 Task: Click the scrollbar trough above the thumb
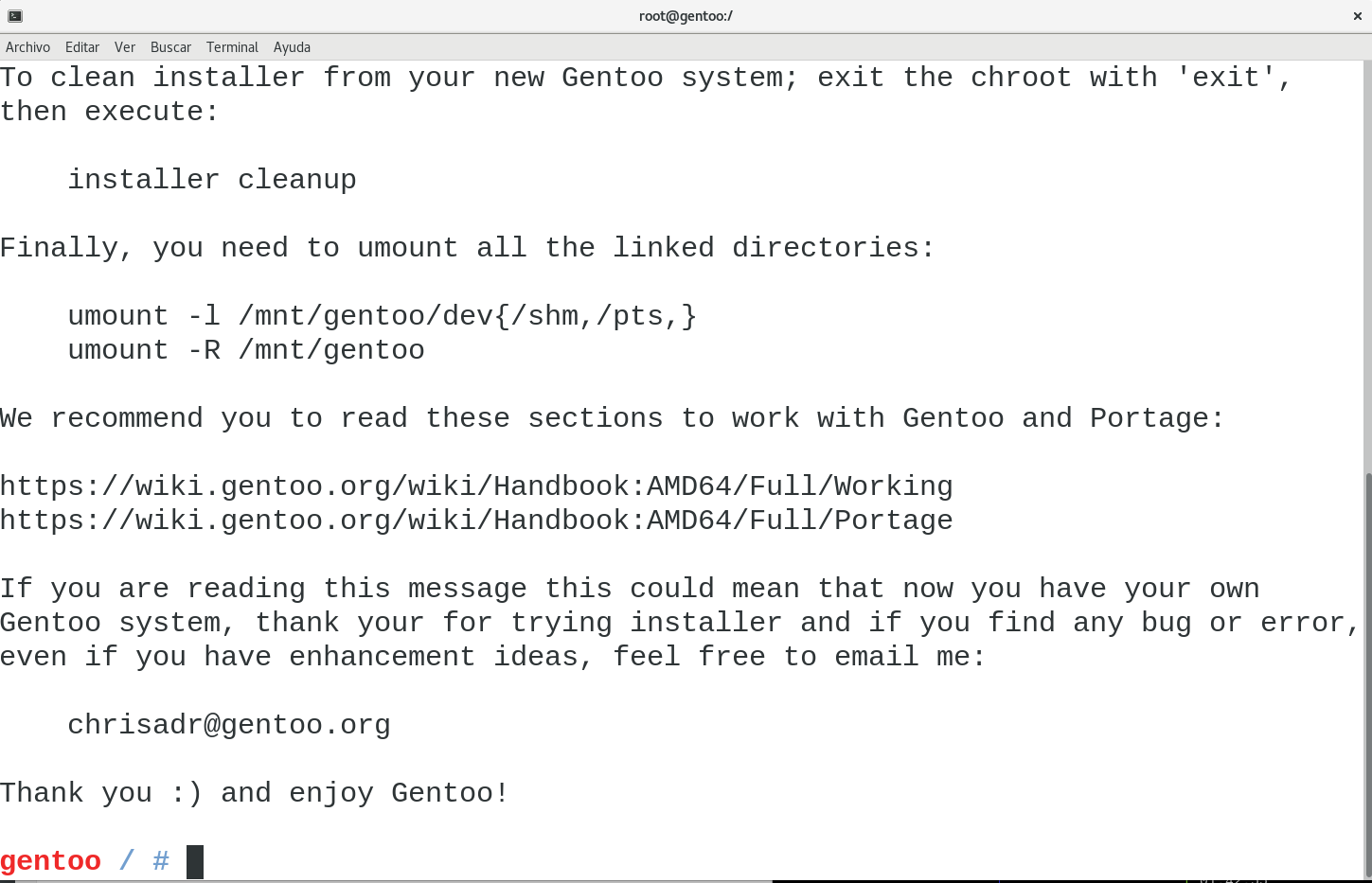click(x=1367, y=267)
